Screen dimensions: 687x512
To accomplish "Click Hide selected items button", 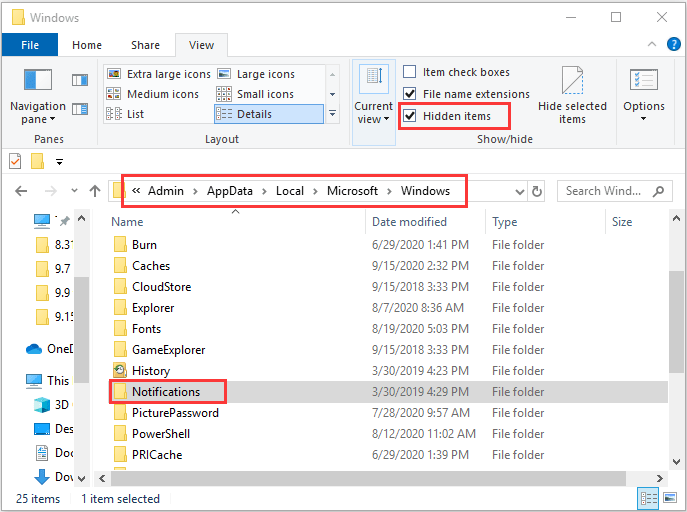I will [x=572, y=95].
